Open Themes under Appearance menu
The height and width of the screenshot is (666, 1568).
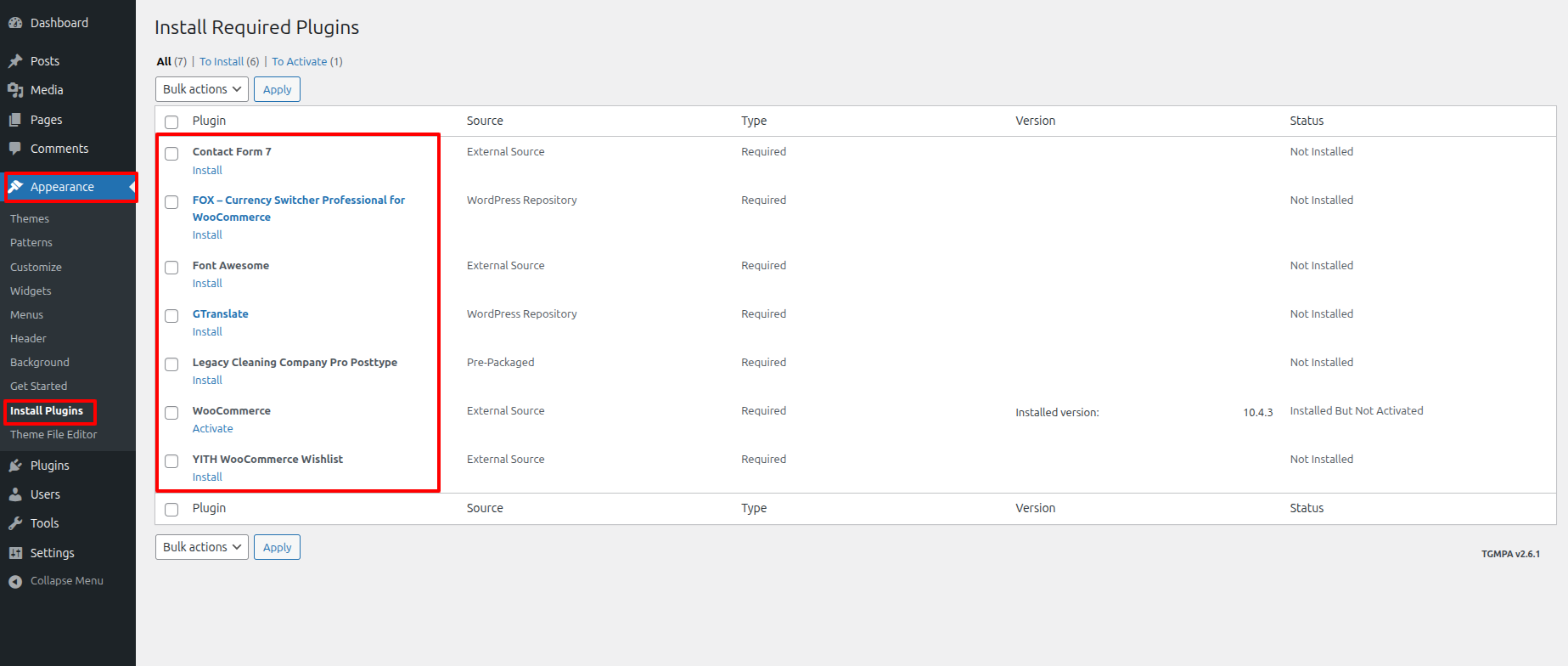tap(30, 219)
